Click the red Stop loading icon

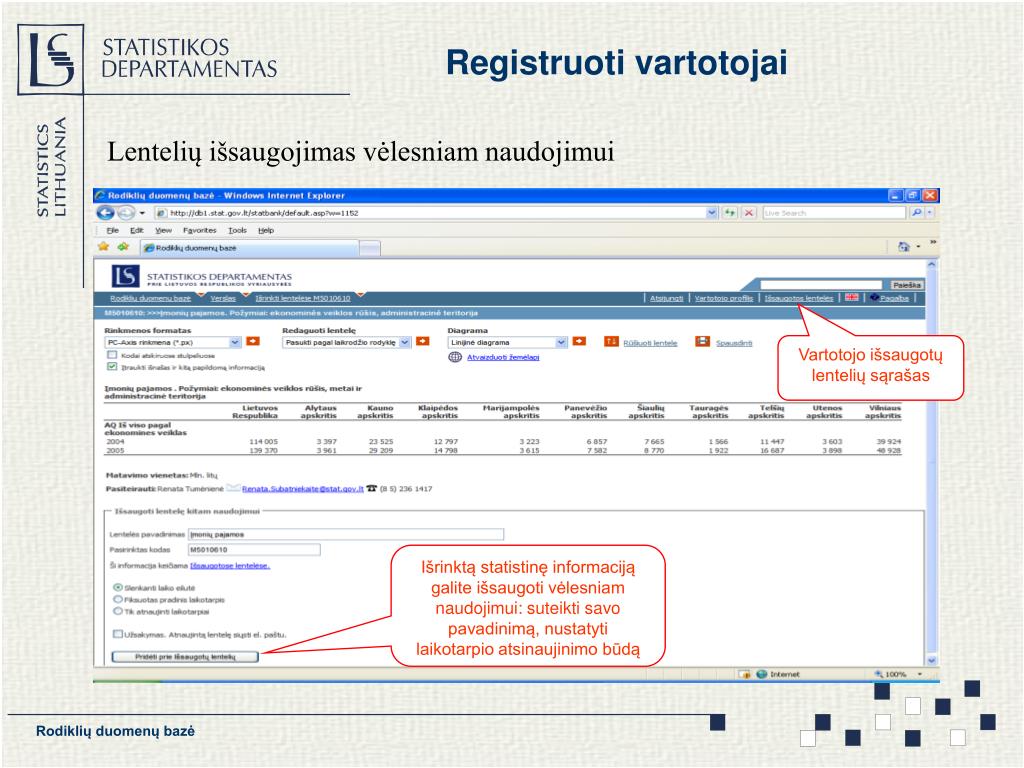pos(748,212)
